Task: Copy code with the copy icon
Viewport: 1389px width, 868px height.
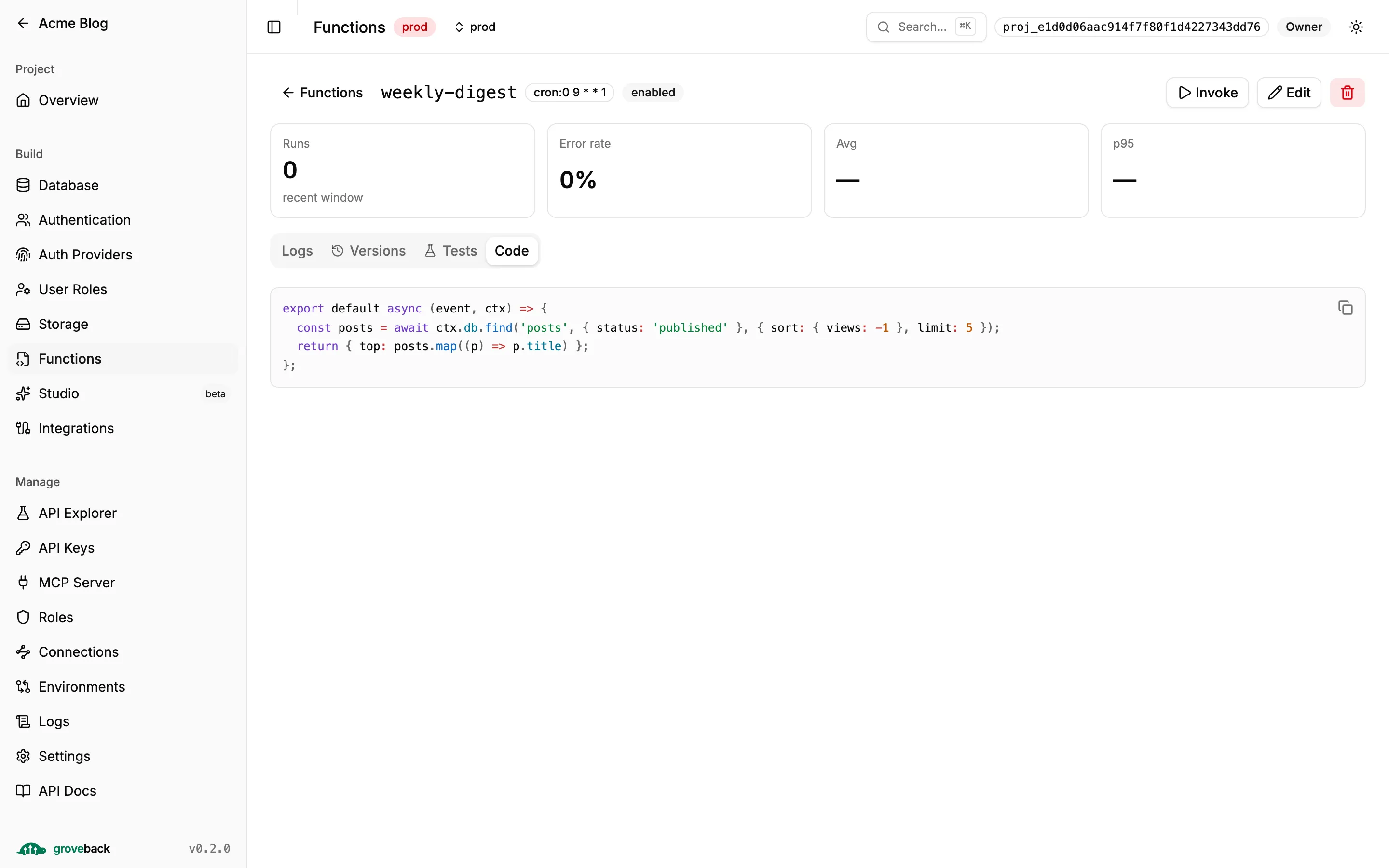Action: 1346,308
